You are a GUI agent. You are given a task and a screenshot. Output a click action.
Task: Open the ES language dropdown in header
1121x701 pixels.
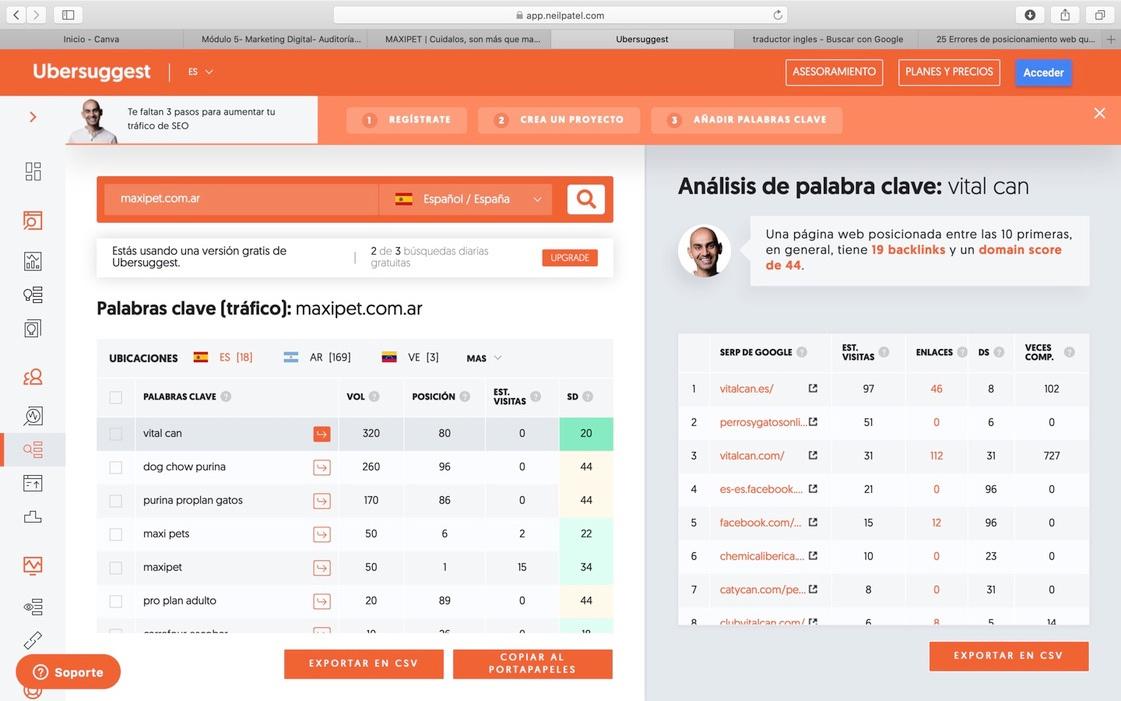[x=201, y=72]
